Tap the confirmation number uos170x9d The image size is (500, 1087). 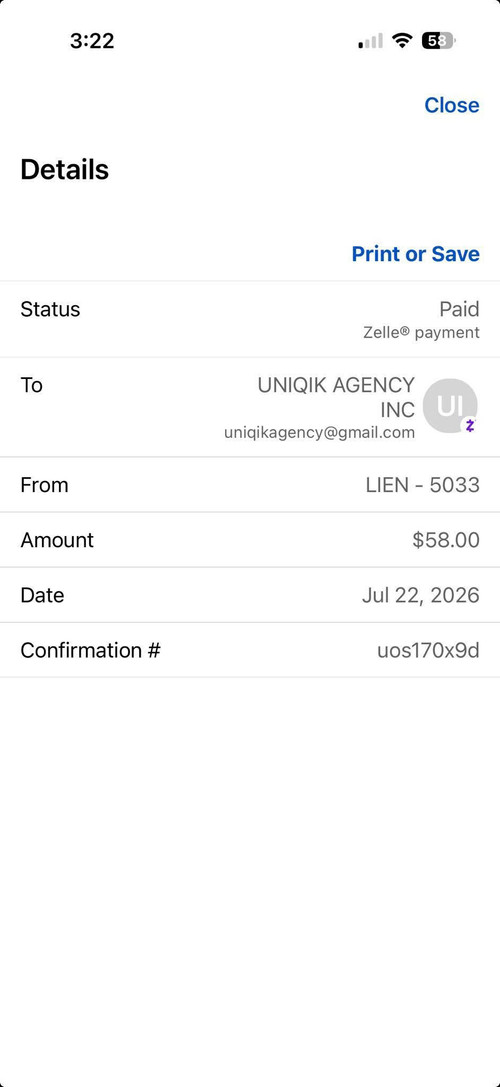pos(428,651)
